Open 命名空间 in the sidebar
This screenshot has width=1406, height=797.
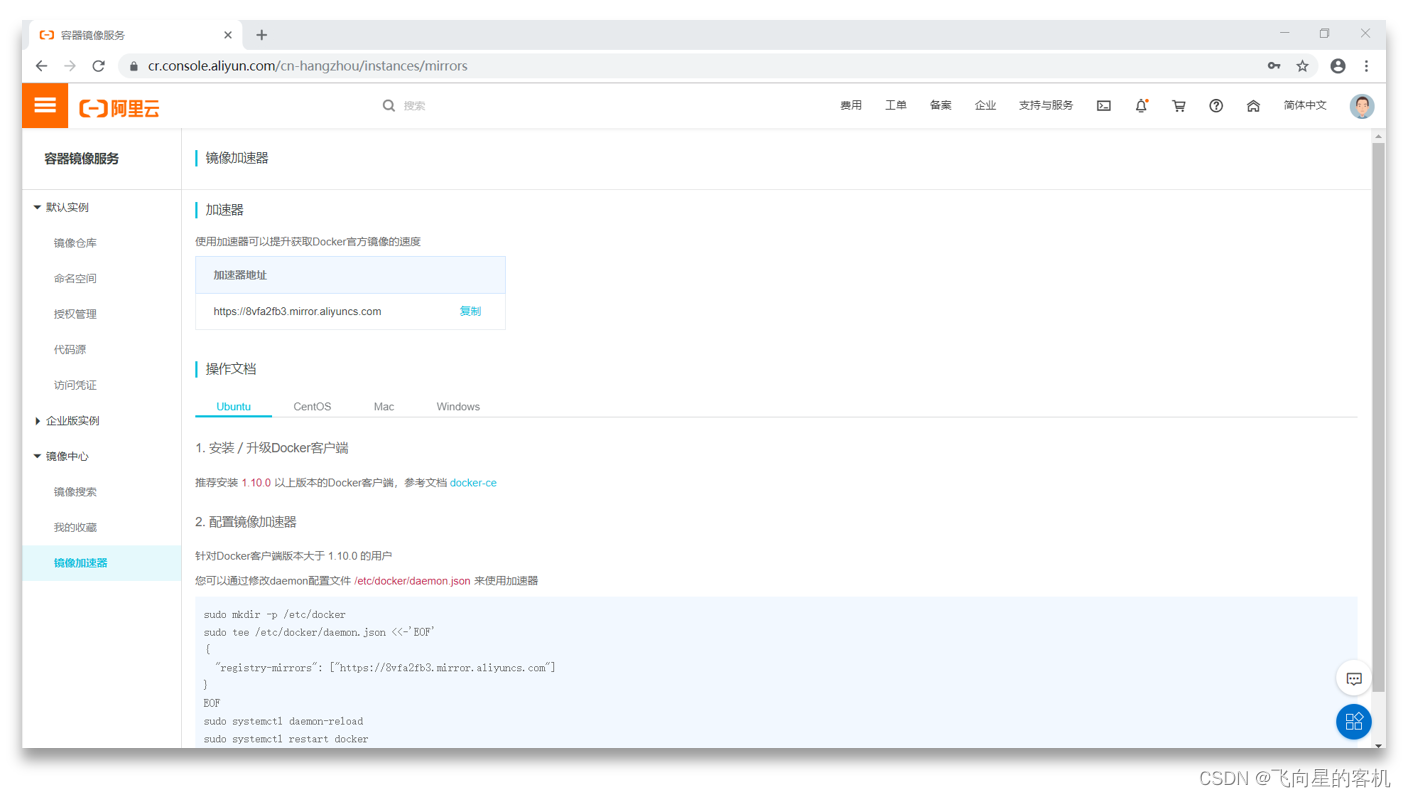pos(75,278)
